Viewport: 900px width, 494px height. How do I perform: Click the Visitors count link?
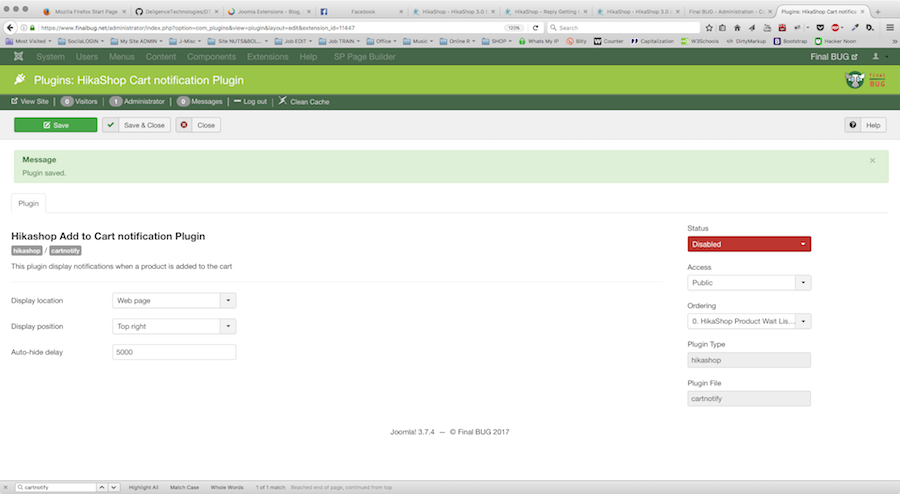79,102
